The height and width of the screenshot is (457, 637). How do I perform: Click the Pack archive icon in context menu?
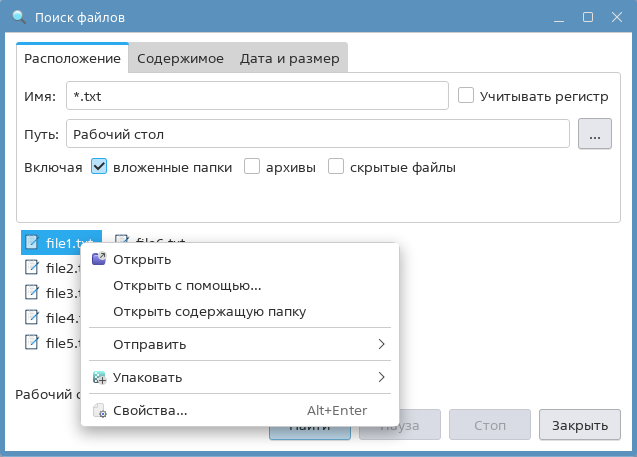(x=98, y=378)
